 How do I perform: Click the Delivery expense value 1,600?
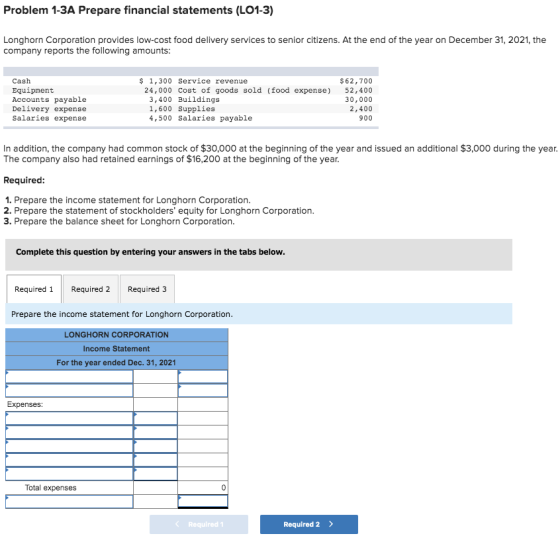(x=160, y=109)
